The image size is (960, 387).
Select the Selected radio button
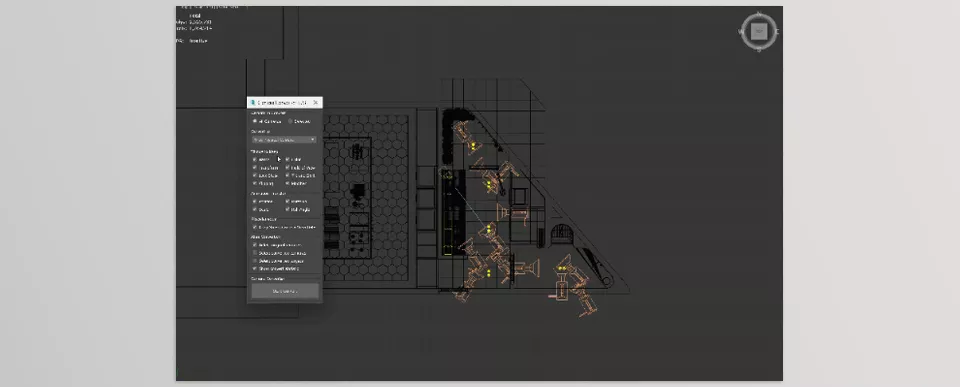290,121
